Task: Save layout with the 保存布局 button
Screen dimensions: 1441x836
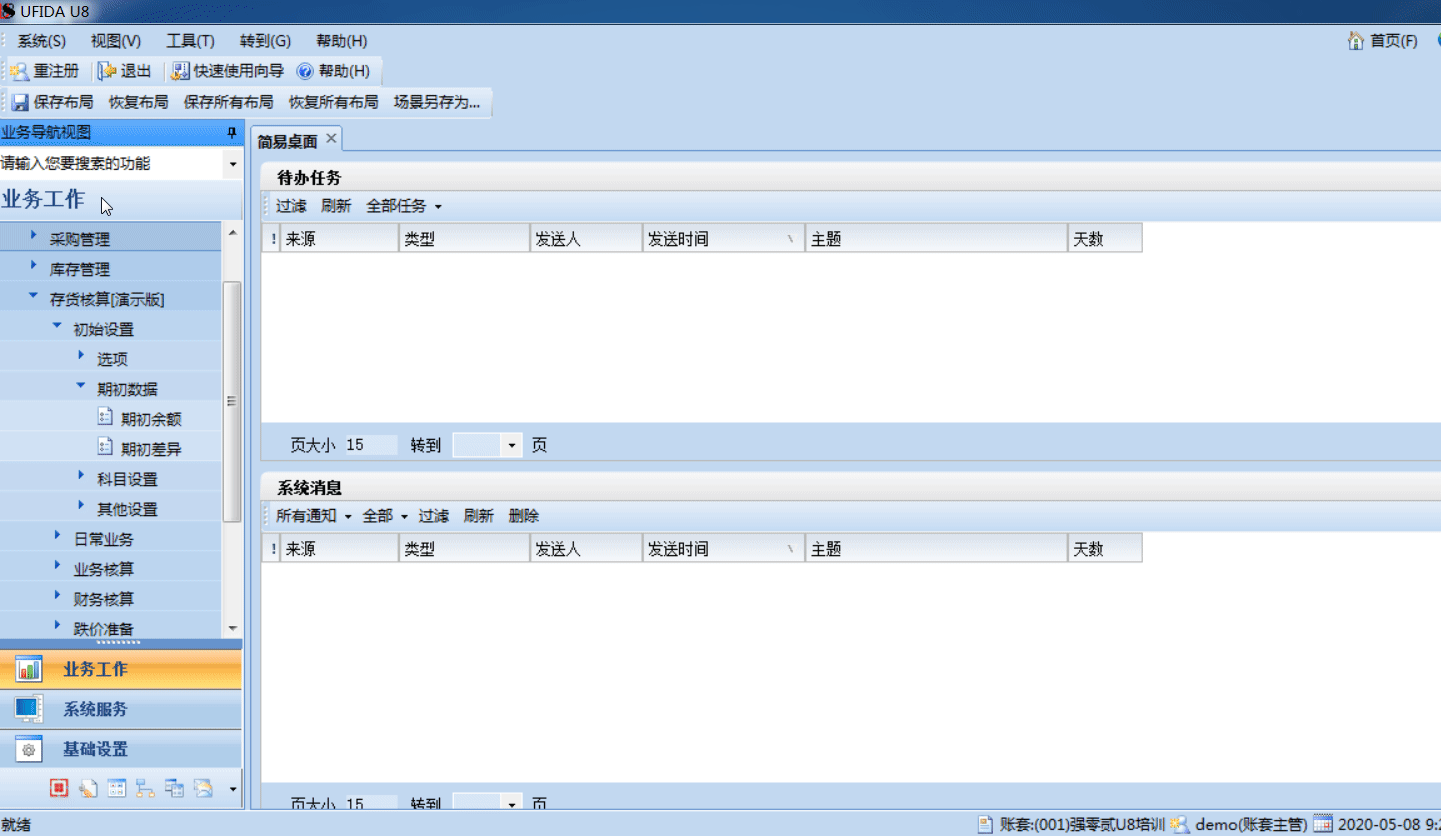Action: coord(52,102)
